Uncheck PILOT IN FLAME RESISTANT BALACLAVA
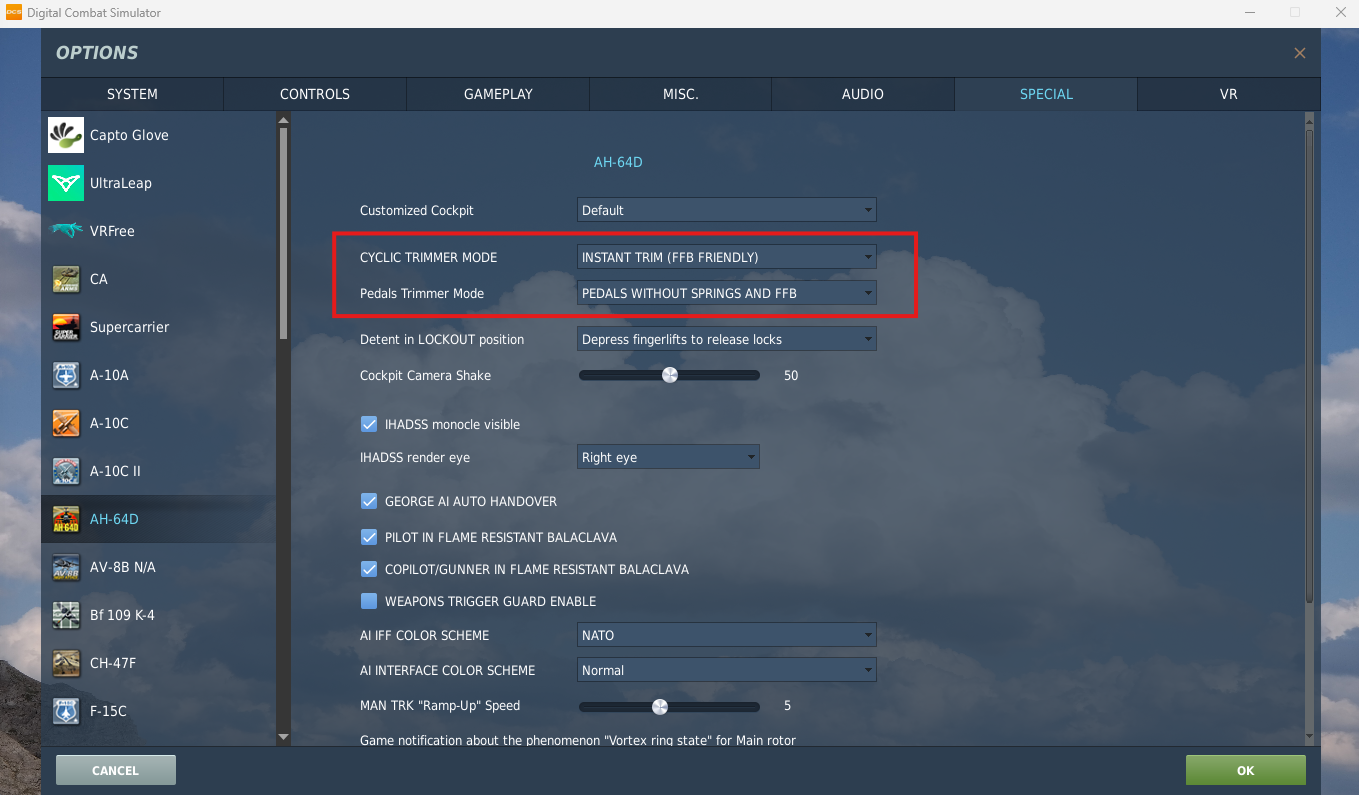Viewport: 1359px width, 795px height. pos(369,537)
